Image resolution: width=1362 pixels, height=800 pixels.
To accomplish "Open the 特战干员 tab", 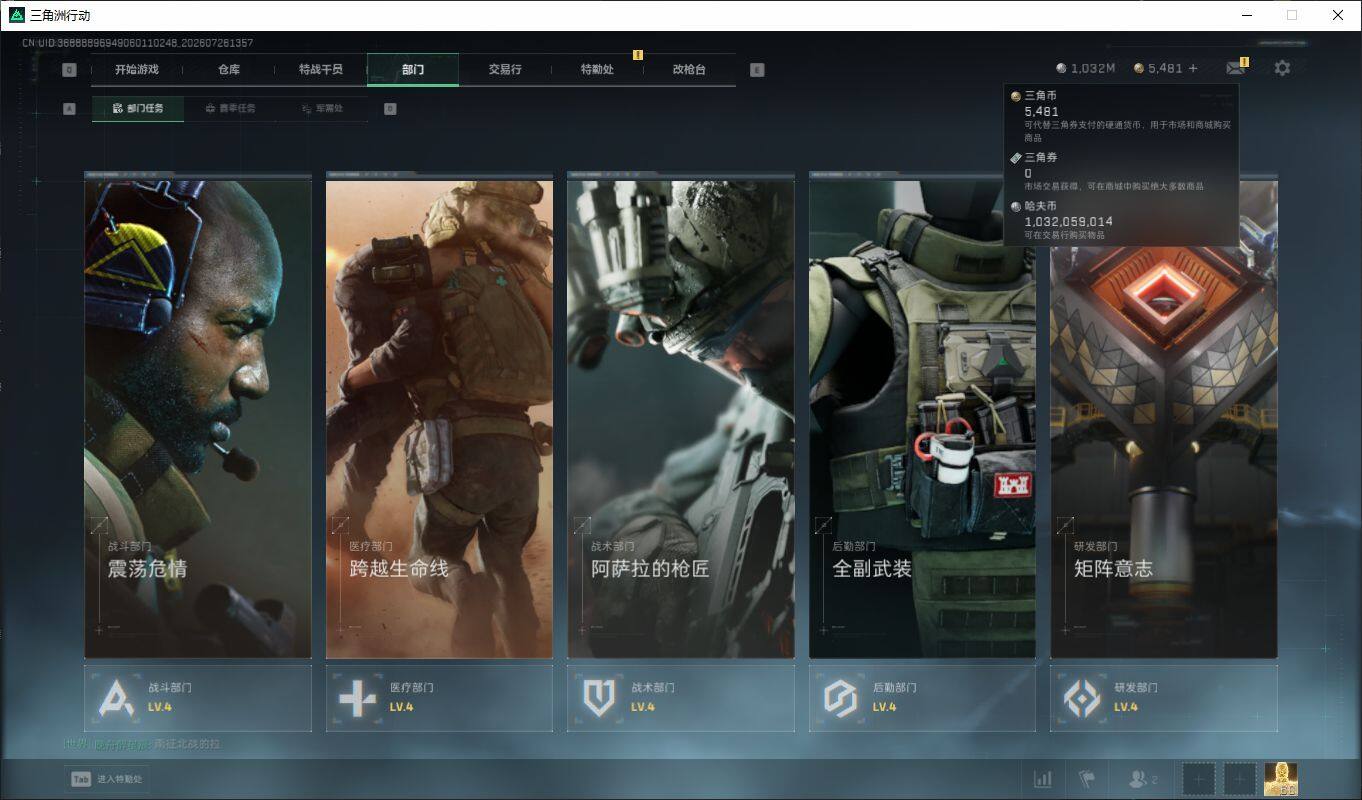I will click(x=321, y=70).
